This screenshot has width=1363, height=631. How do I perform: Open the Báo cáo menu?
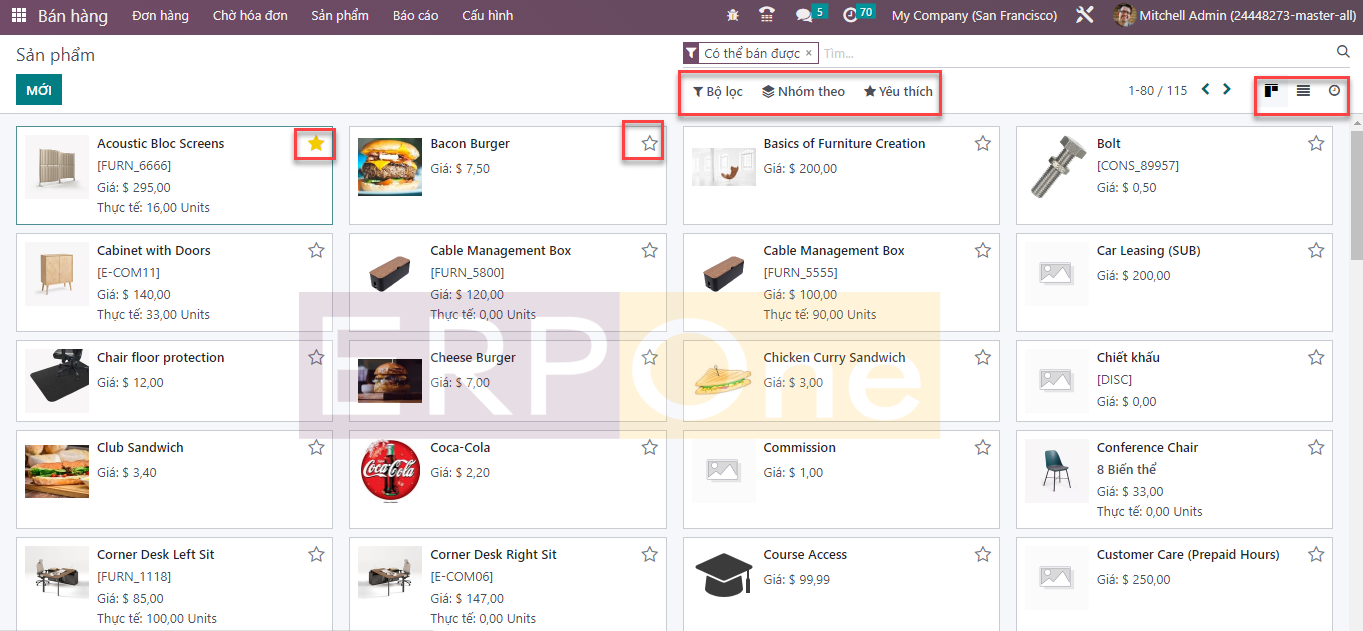click(x=415, y=16)
